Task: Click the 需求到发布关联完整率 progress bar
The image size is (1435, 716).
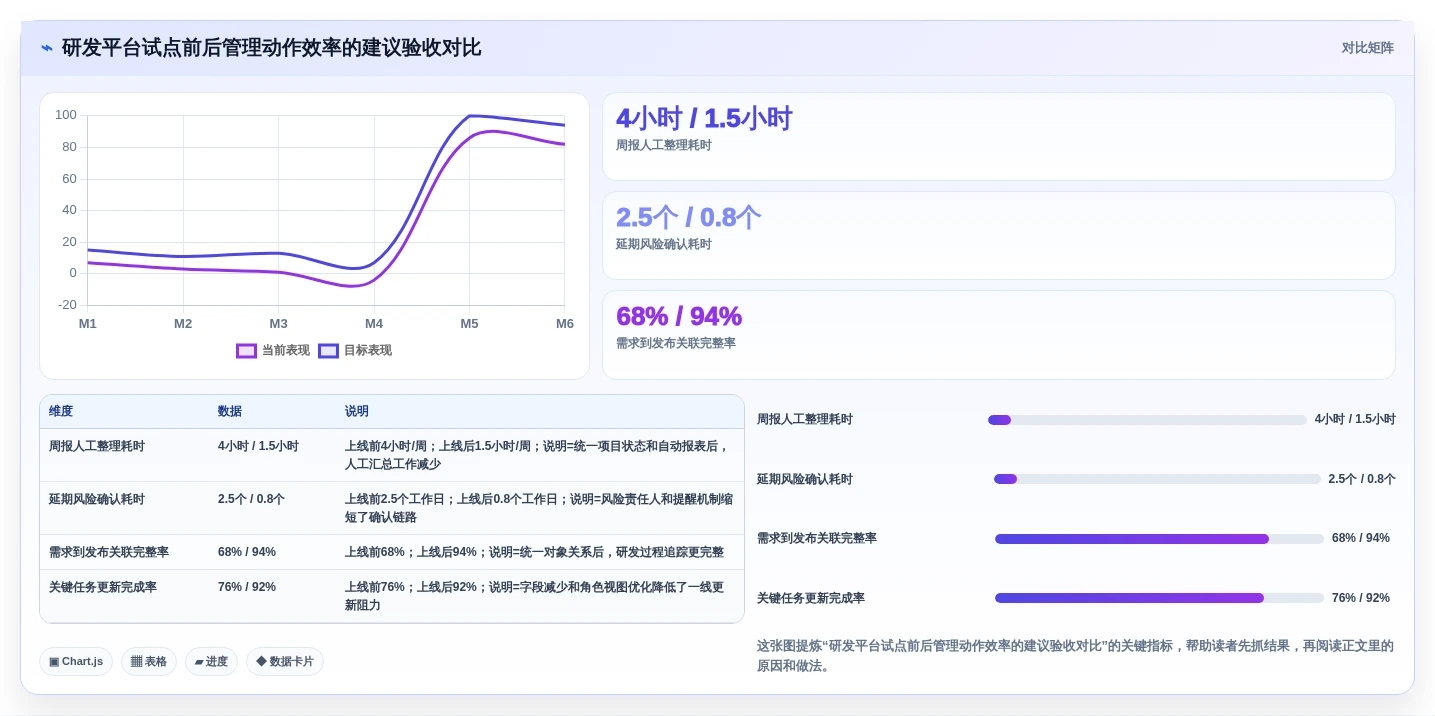Action: (x=1160, y=539)
